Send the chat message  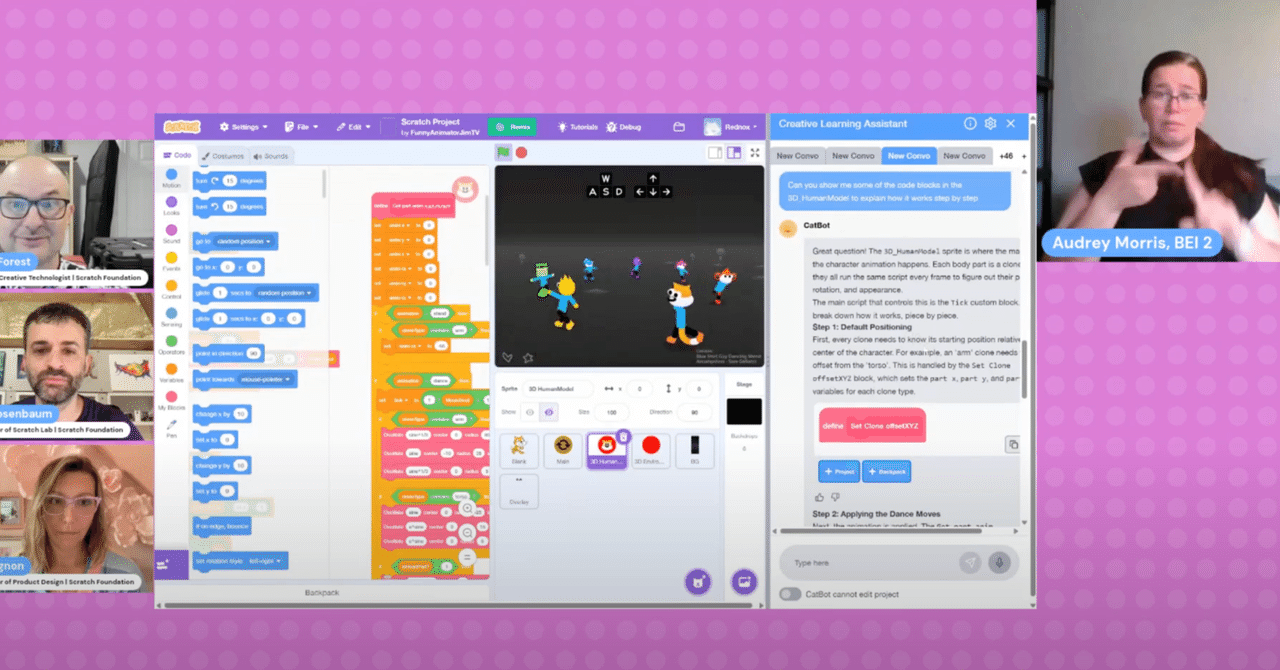tap(970, 563)
